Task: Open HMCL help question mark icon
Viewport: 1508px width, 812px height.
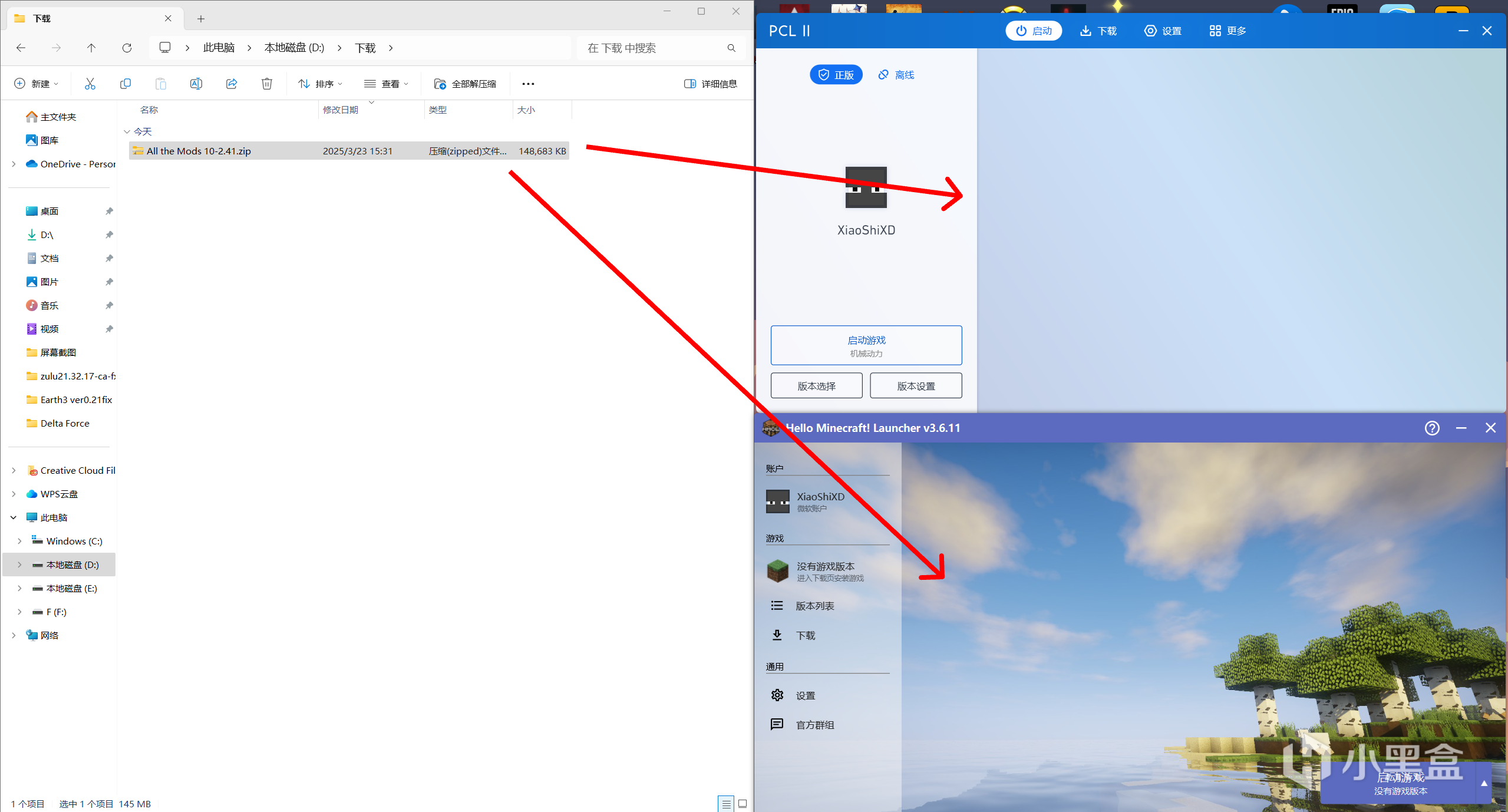Action: coord(1432,428)
